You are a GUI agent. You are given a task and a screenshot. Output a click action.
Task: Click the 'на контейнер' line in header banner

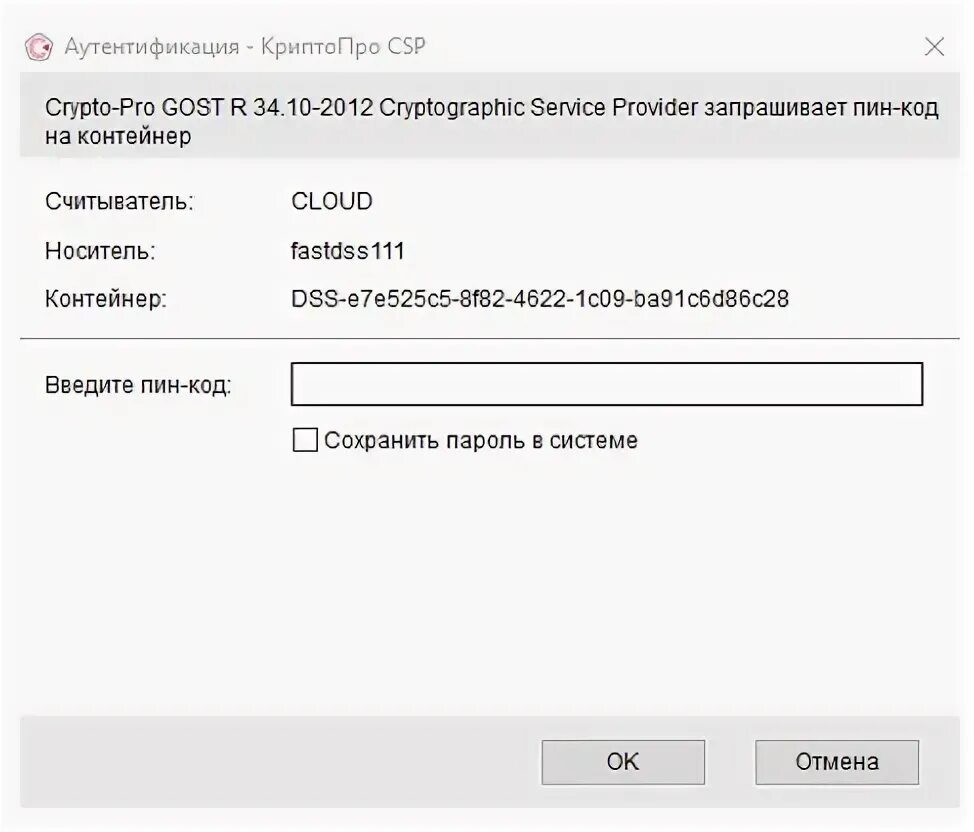[x=118, y=136]
